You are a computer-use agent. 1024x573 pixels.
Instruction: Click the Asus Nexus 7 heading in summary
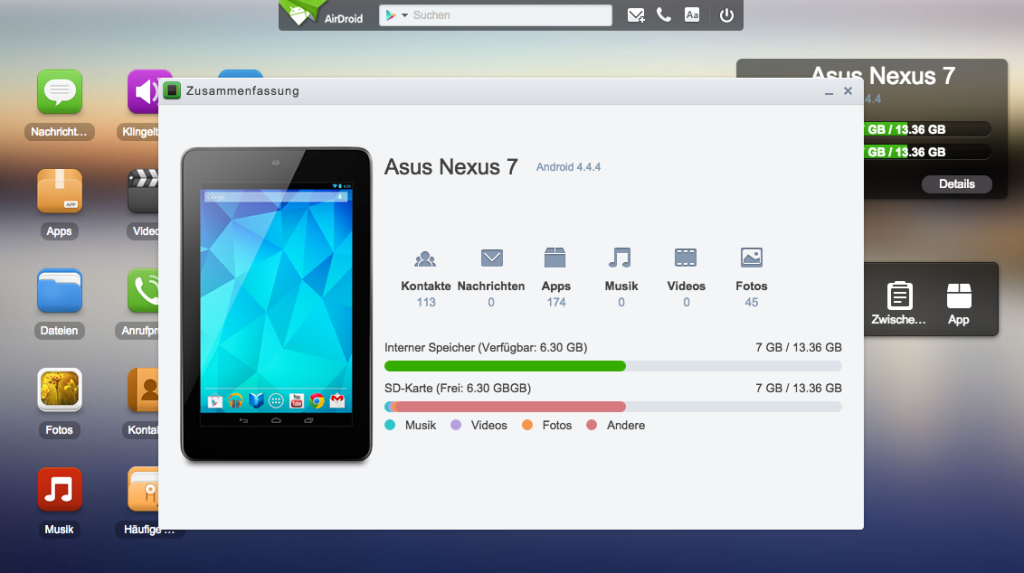pyautogui.click(x=451, y=167)
